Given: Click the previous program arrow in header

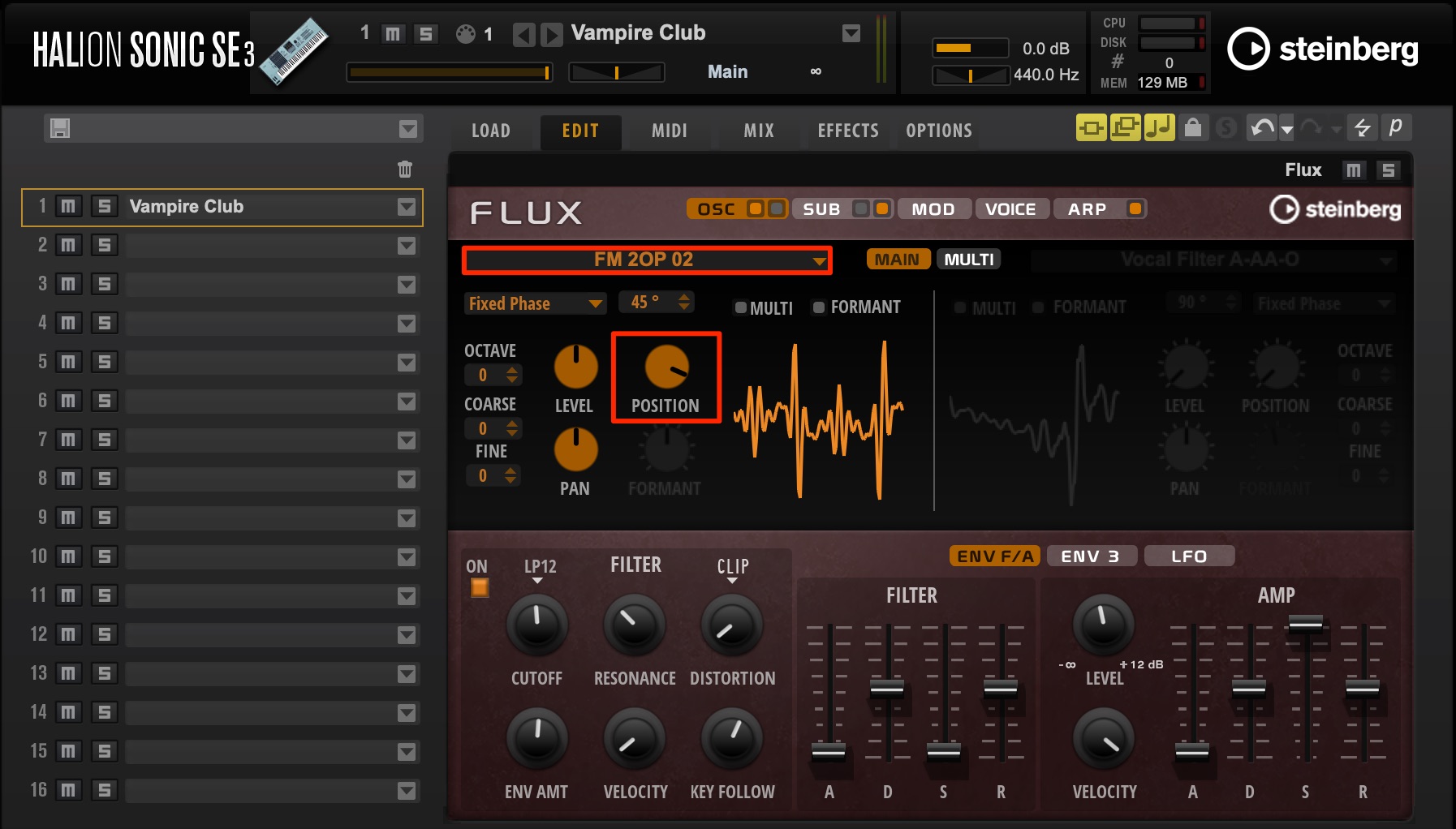Looking at the screenshot, I should pos(524,34).
